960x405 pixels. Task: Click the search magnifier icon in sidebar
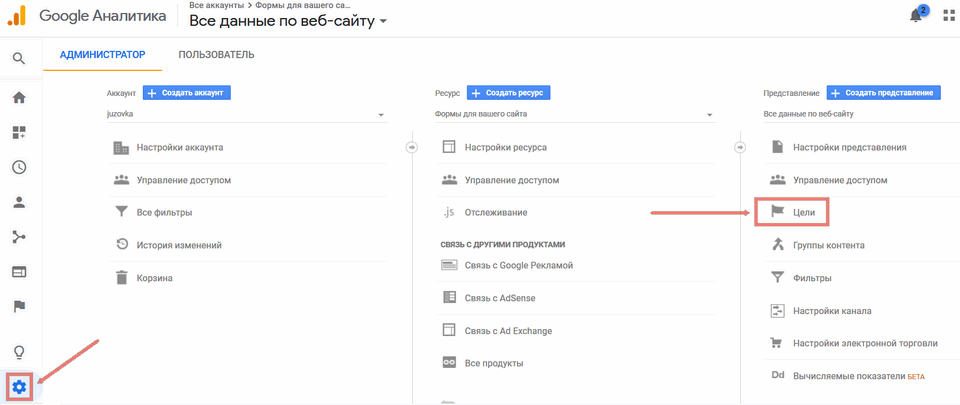pyautogui.click(x=18, y=58)
